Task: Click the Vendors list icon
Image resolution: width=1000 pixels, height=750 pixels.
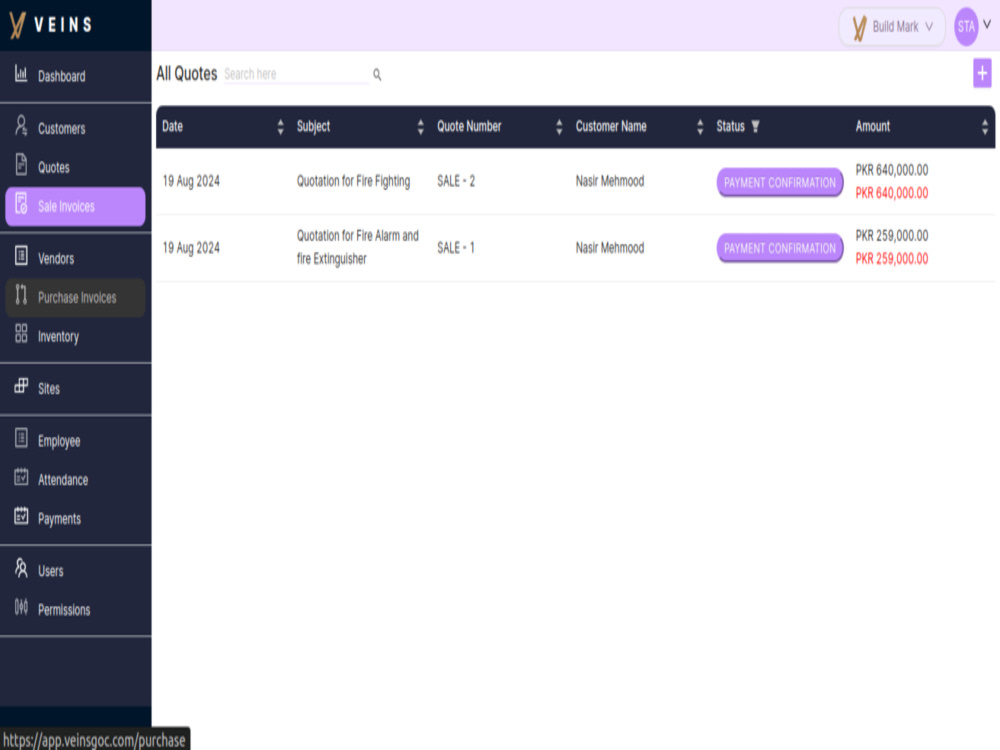Action: click(21, 256)
